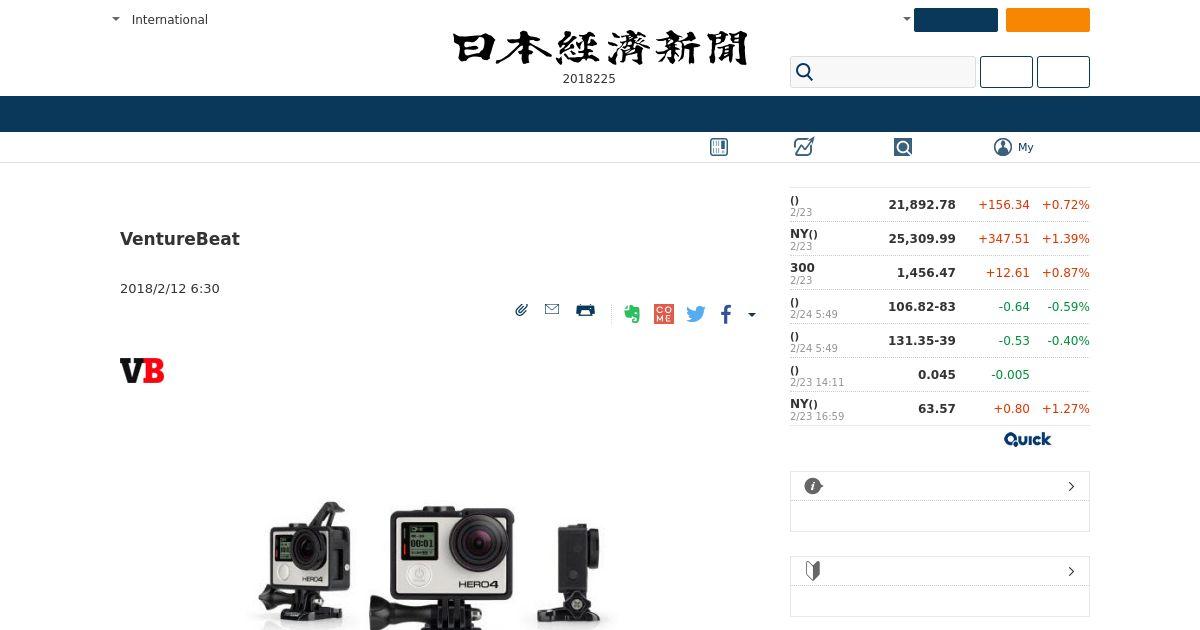This screenshot has width=1200, height=630.
Task: Click the printer icon to print article
Action: tap(586, 310)
